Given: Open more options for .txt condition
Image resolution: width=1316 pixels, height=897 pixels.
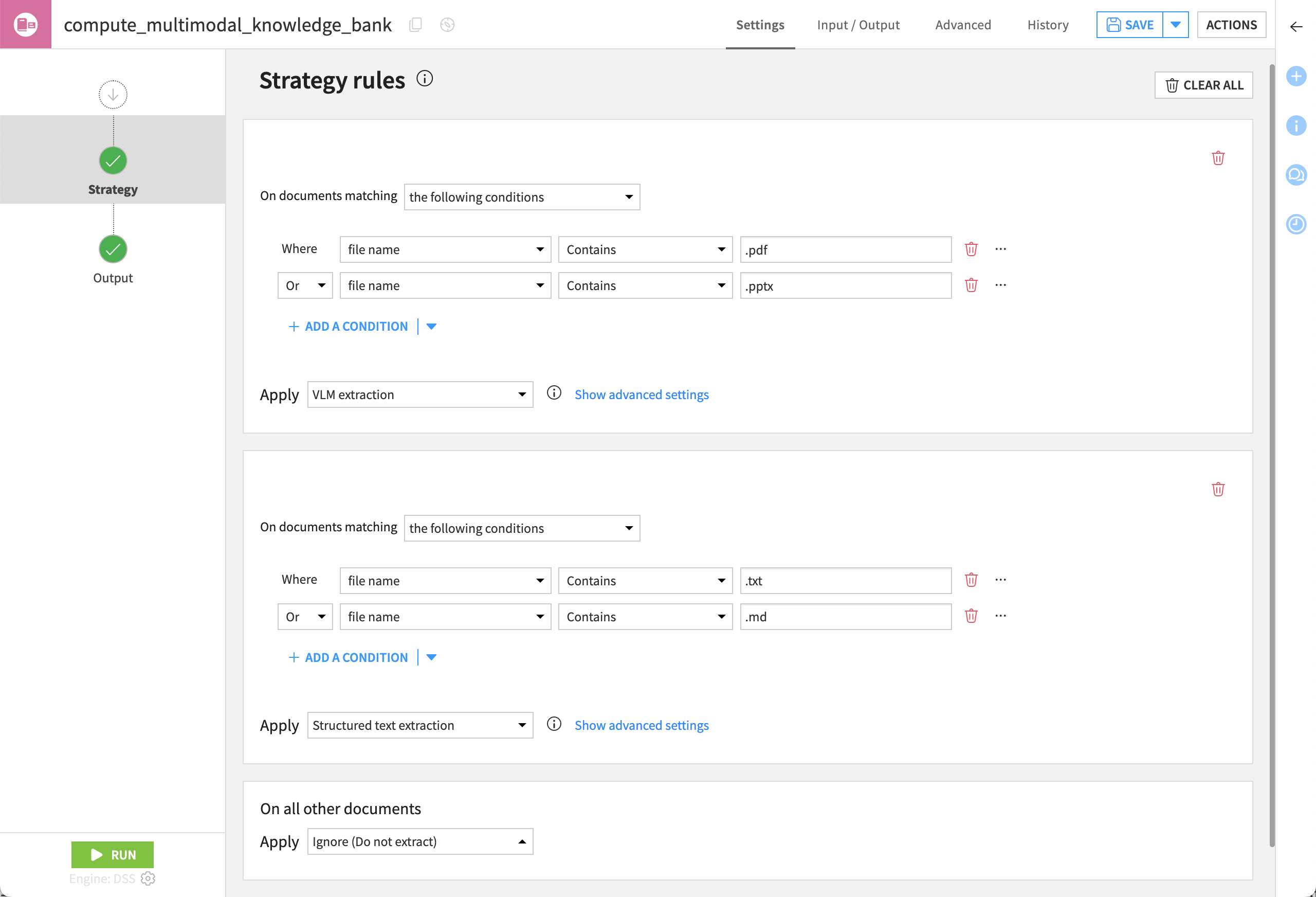Looking at the screenshot, I should coord(1000,580).
